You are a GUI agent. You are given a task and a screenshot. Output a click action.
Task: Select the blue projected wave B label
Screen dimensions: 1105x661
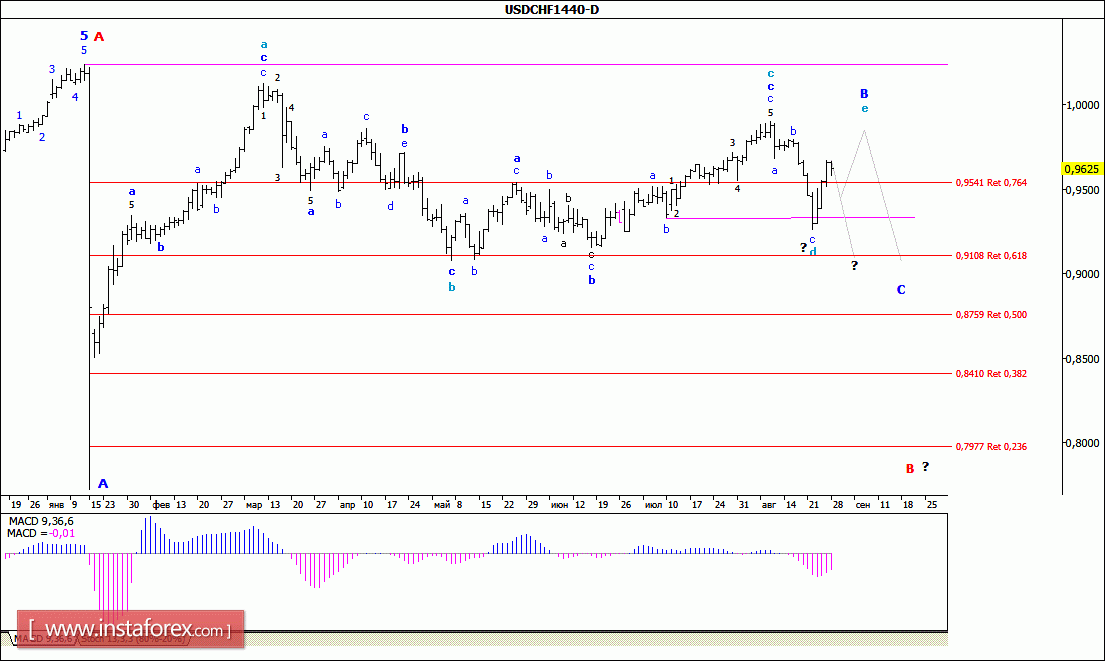click(x=864, y=93)
